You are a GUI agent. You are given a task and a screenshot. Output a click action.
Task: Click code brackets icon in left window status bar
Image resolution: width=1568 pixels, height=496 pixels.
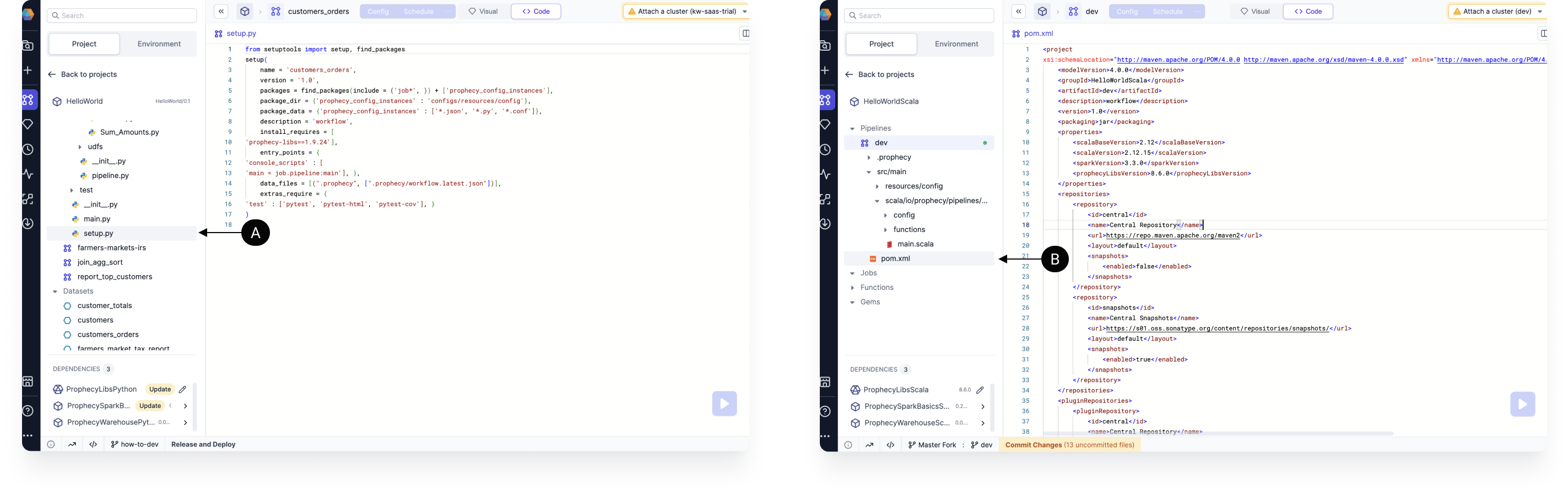(93, 444)
